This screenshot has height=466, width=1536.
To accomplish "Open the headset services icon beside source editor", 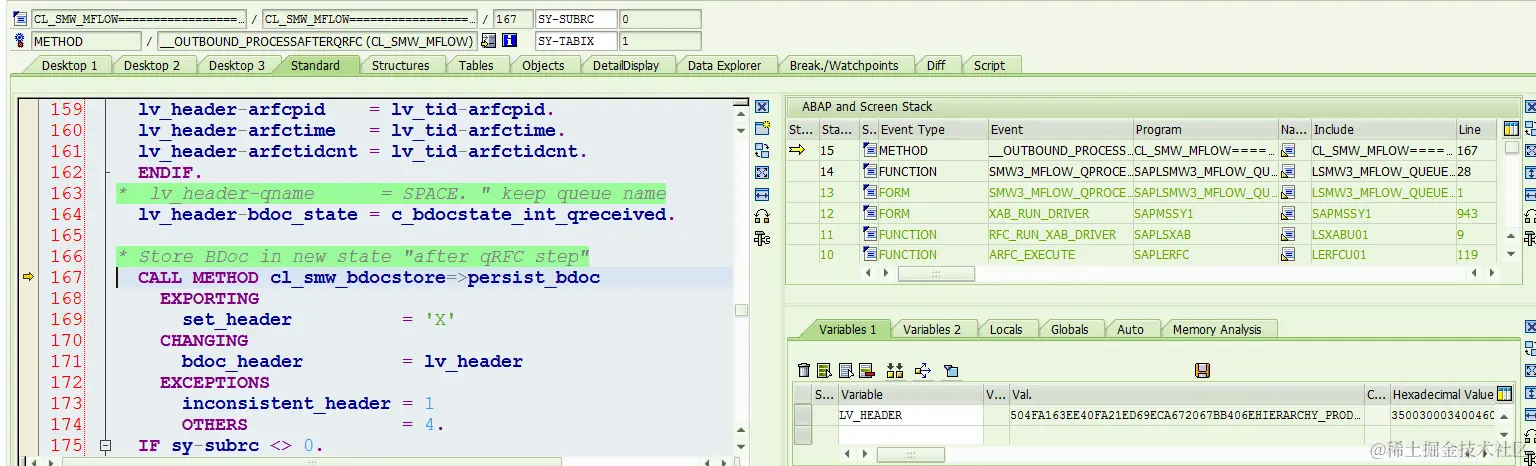I will point(762,216).
